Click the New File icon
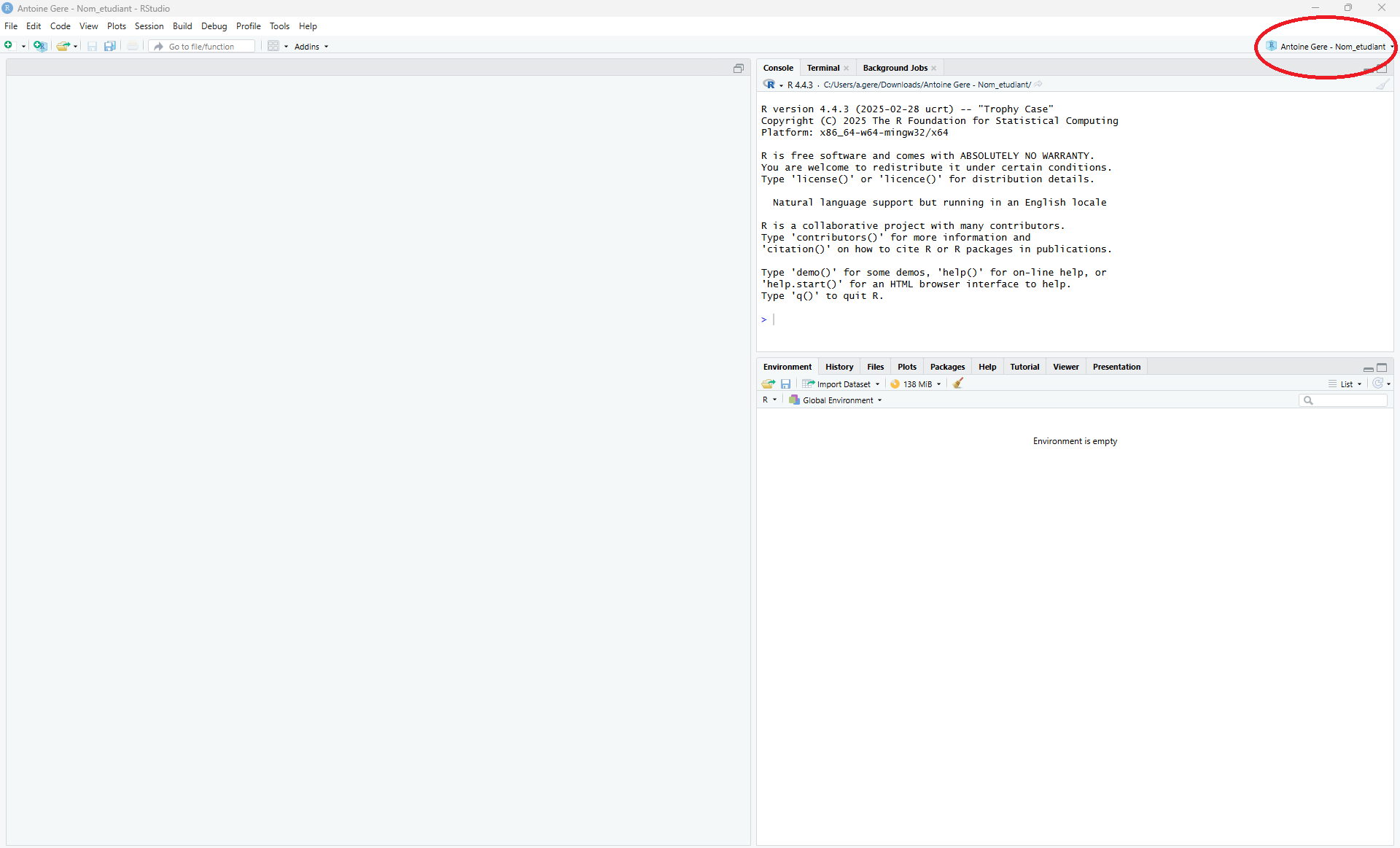The image size is (1400, 848). click(9, 46)
